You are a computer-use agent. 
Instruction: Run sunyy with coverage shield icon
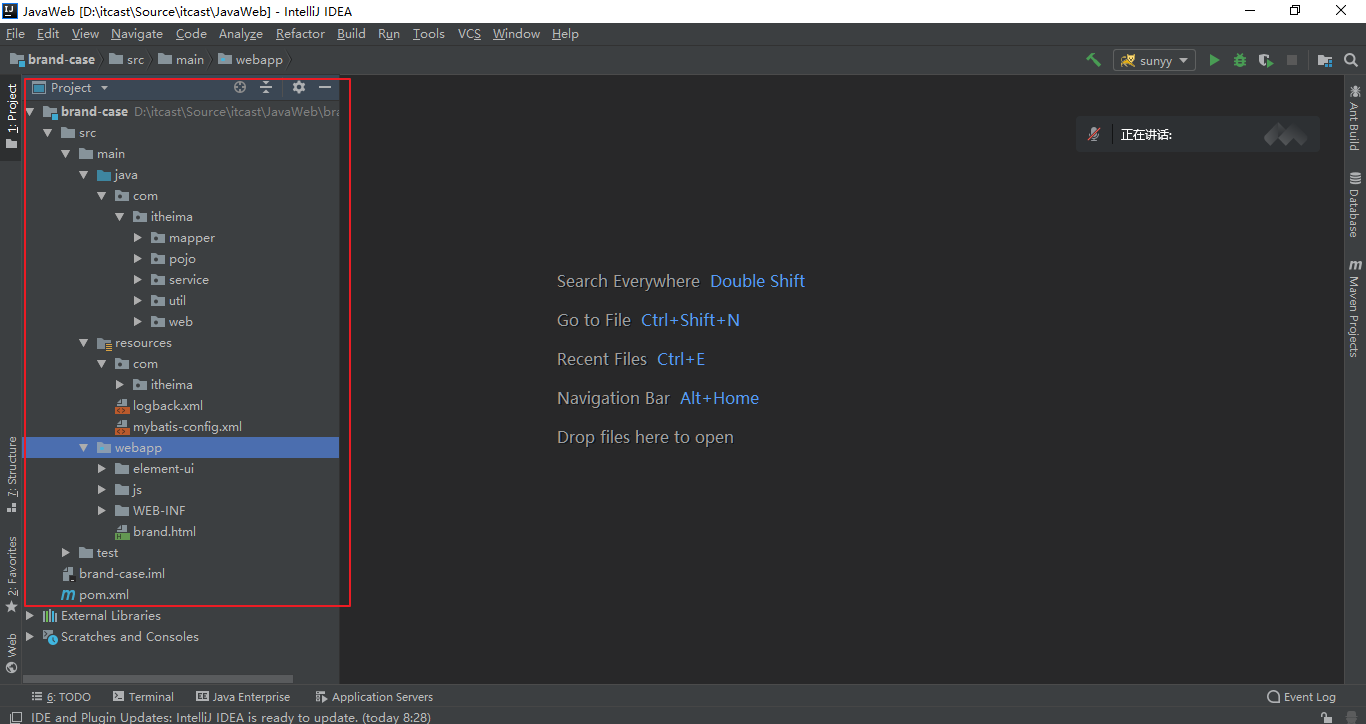pyautogui.click(x=1266, y=60)
